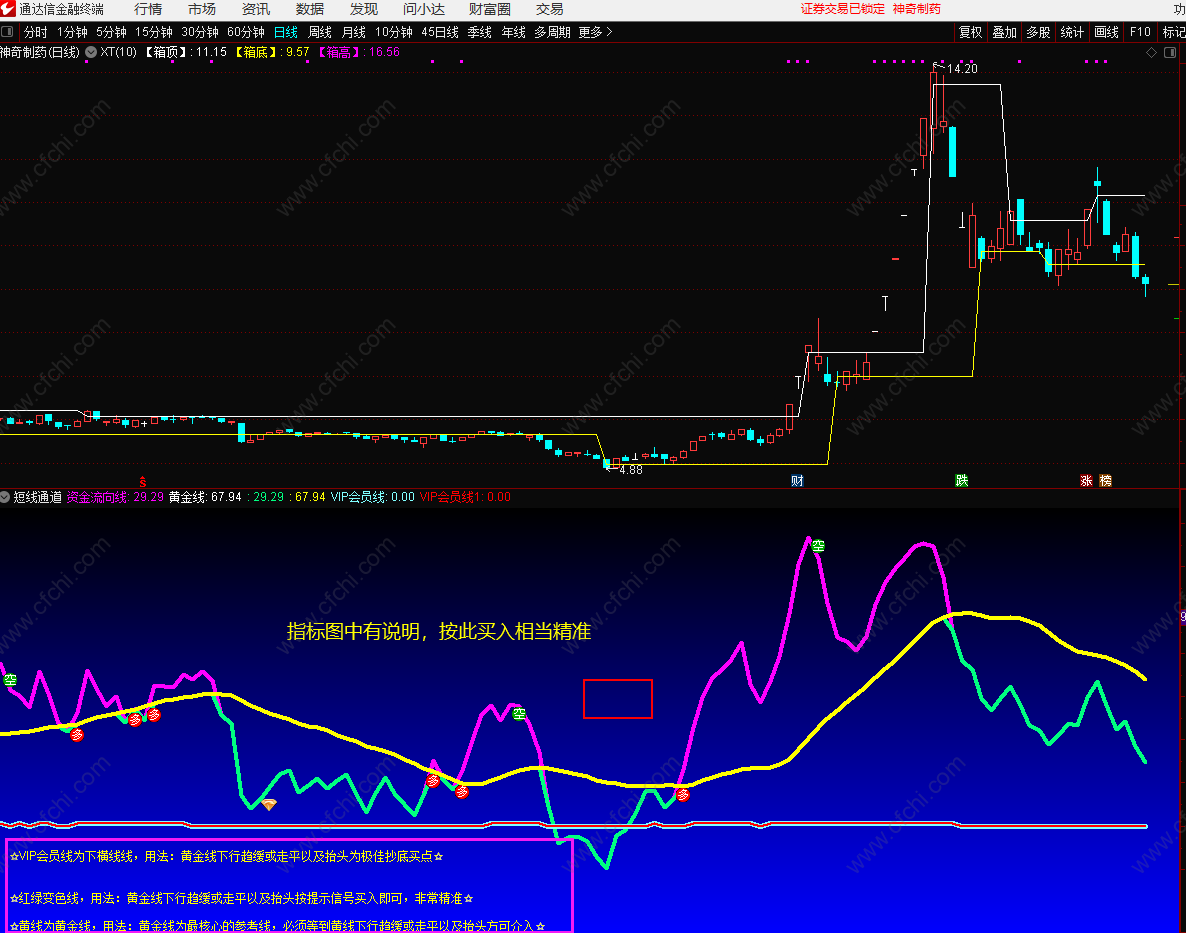Click the 榜 marker beside 涨
Image resolution: width=1186 pixels, height=933 pixels.
coord(1105,481)
